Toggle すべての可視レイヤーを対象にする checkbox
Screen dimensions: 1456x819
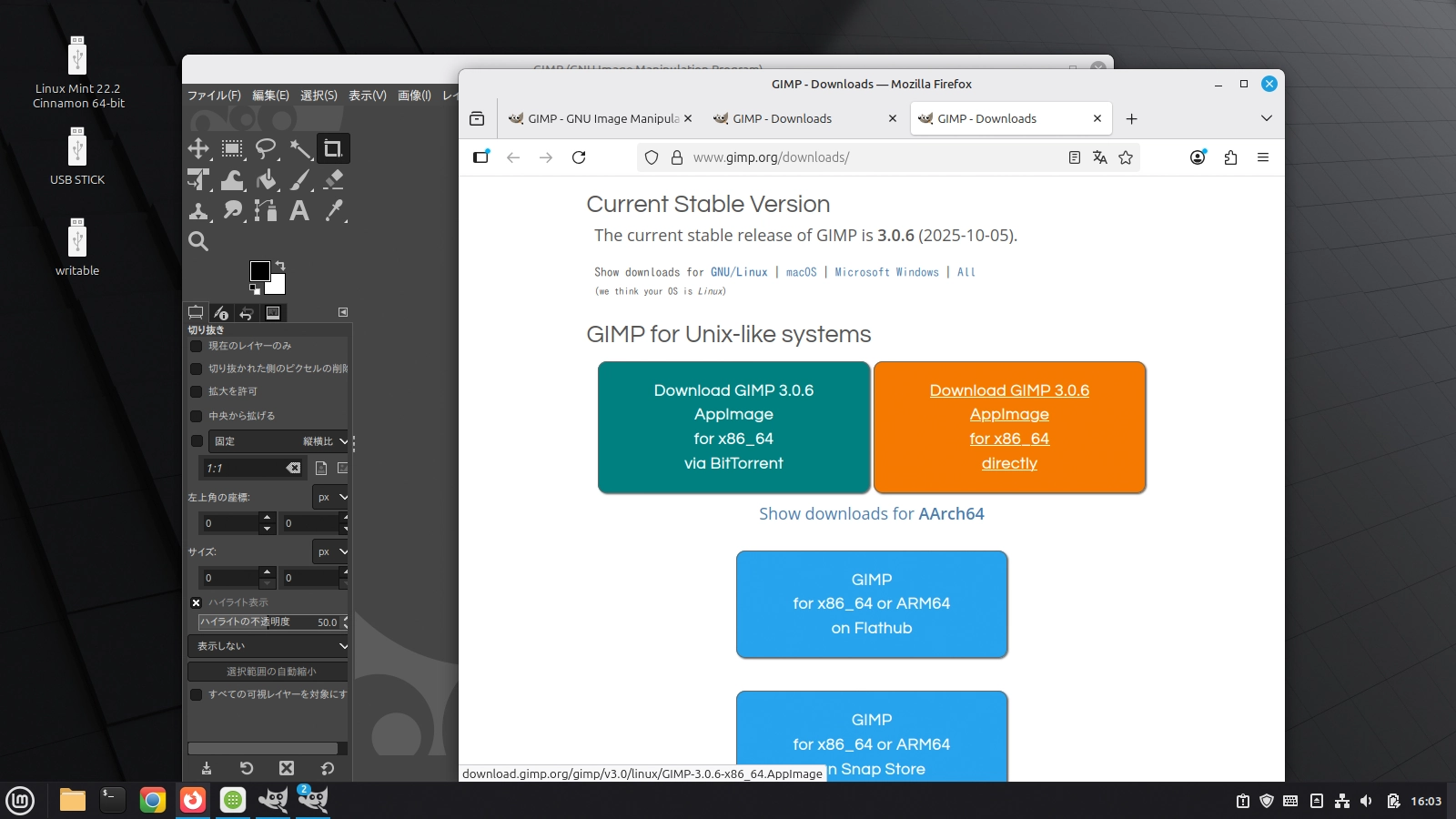(196, 694)
